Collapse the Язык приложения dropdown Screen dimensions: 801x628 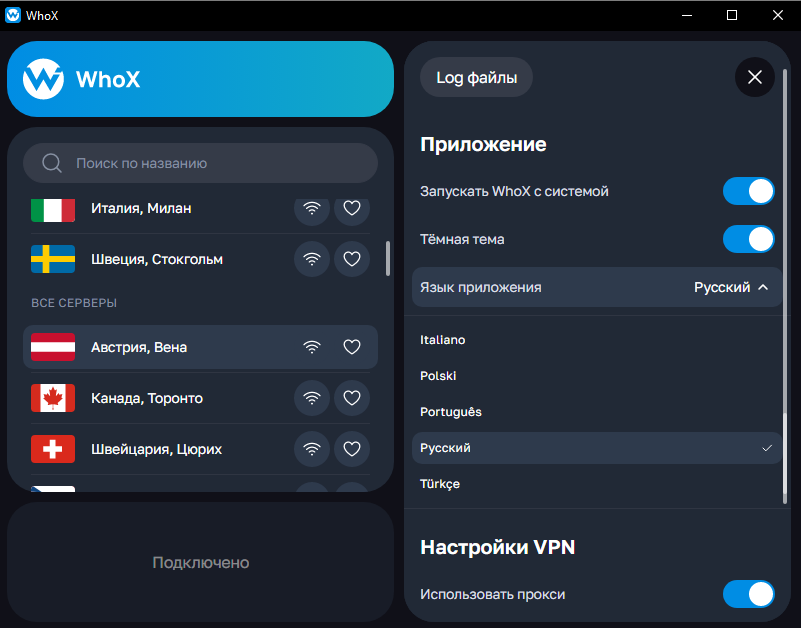597,287
